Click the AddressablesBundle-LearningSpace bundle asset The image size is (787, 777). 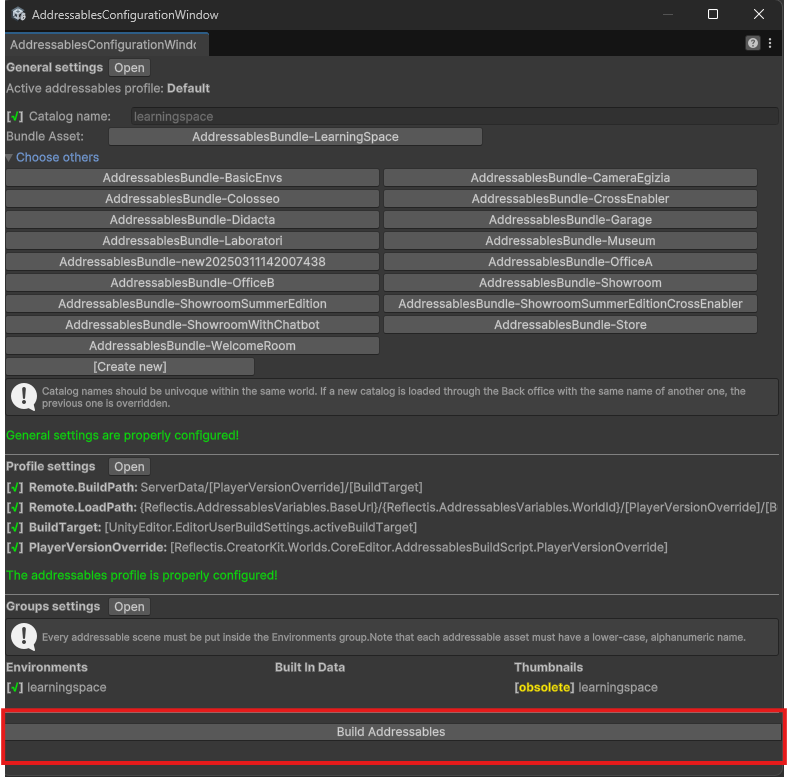[295, 137]
